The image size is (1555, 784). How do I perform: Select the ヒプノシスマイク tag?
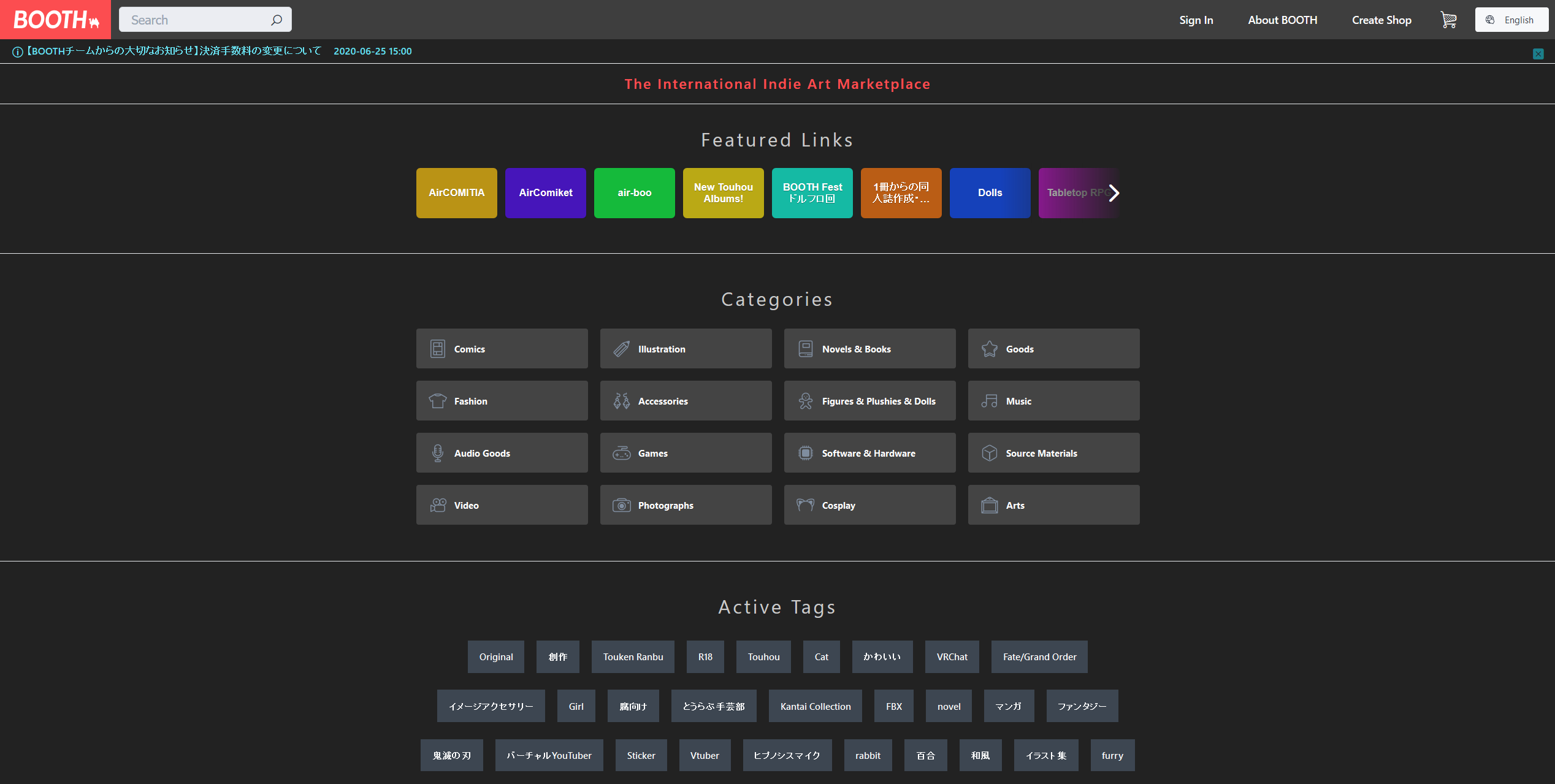787,755
